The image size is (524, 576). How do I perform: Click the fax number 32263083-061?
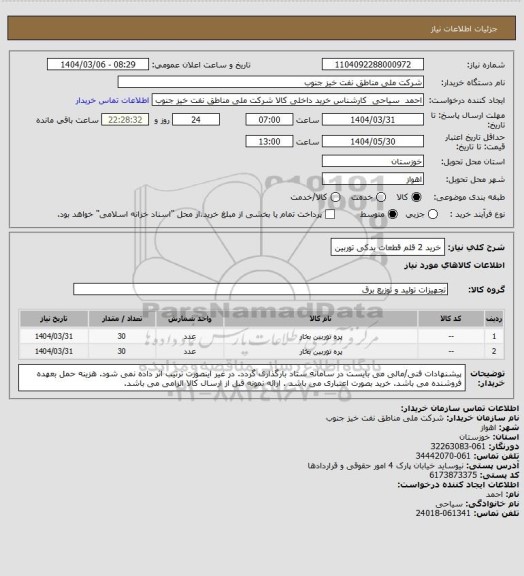click(x=458, y=446)
